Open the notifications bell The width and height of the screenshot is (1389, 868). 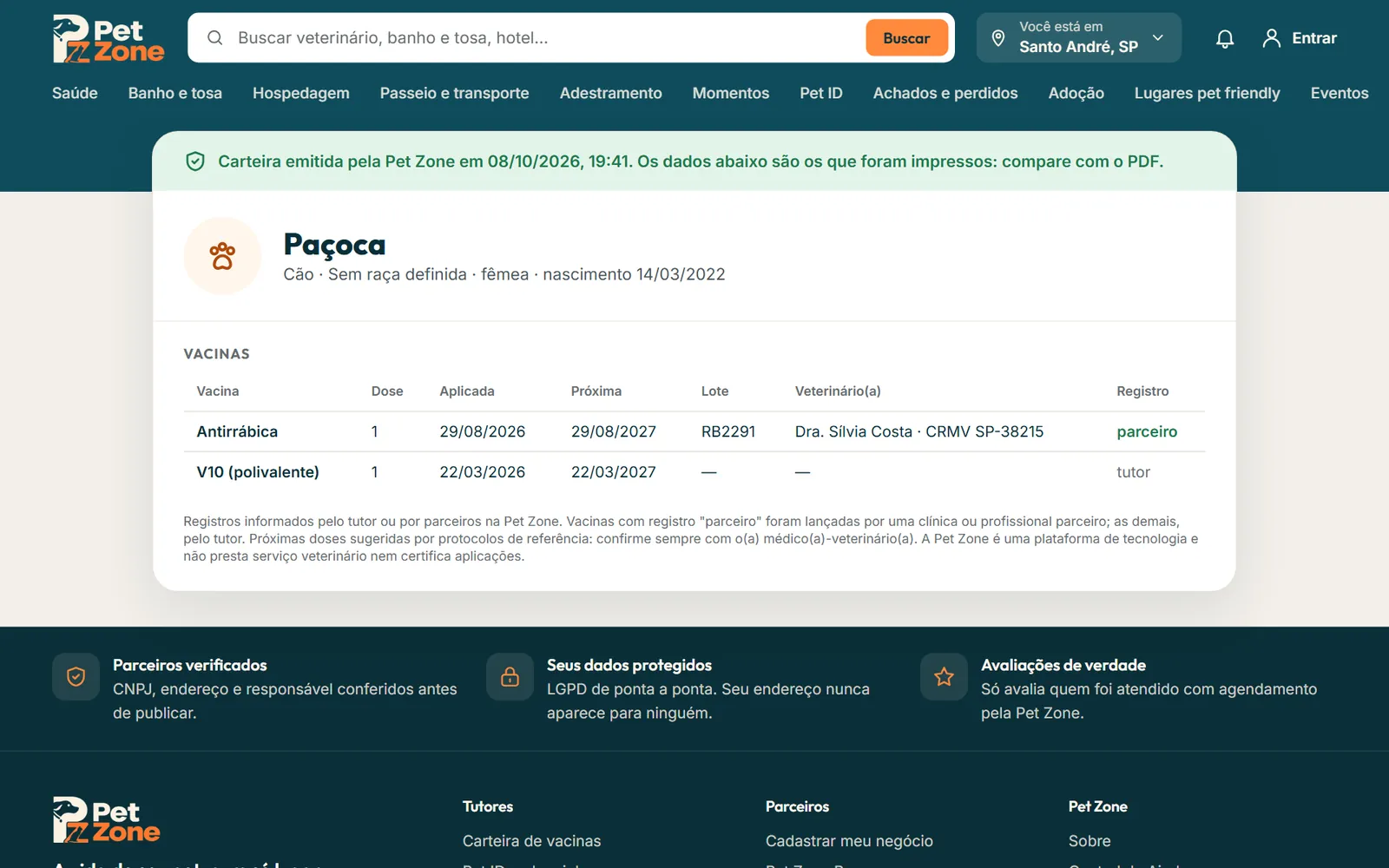point(1225,38)
